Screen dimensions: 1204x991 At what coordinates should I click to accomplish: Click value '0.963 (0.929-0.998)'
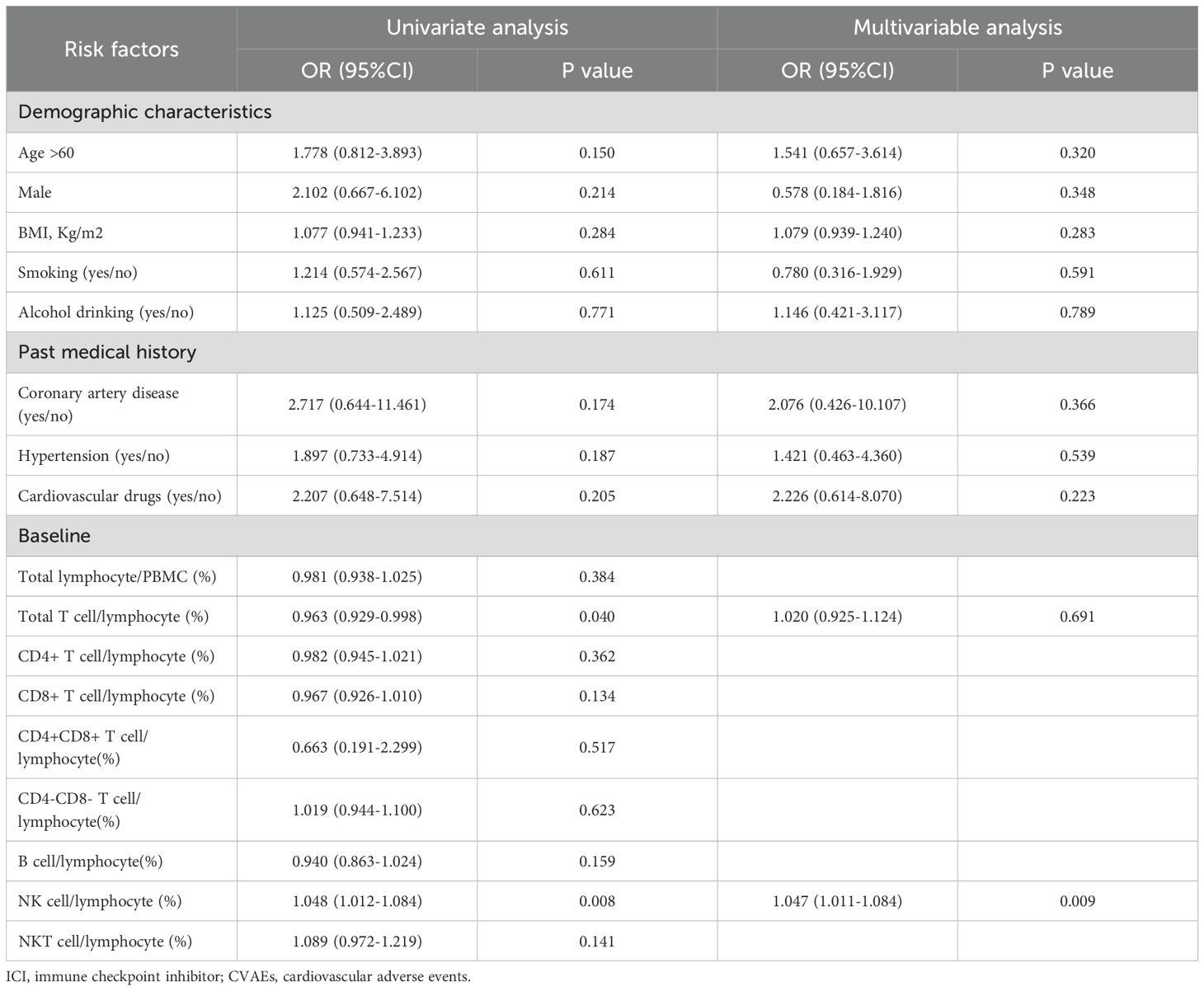coord(357,617)
